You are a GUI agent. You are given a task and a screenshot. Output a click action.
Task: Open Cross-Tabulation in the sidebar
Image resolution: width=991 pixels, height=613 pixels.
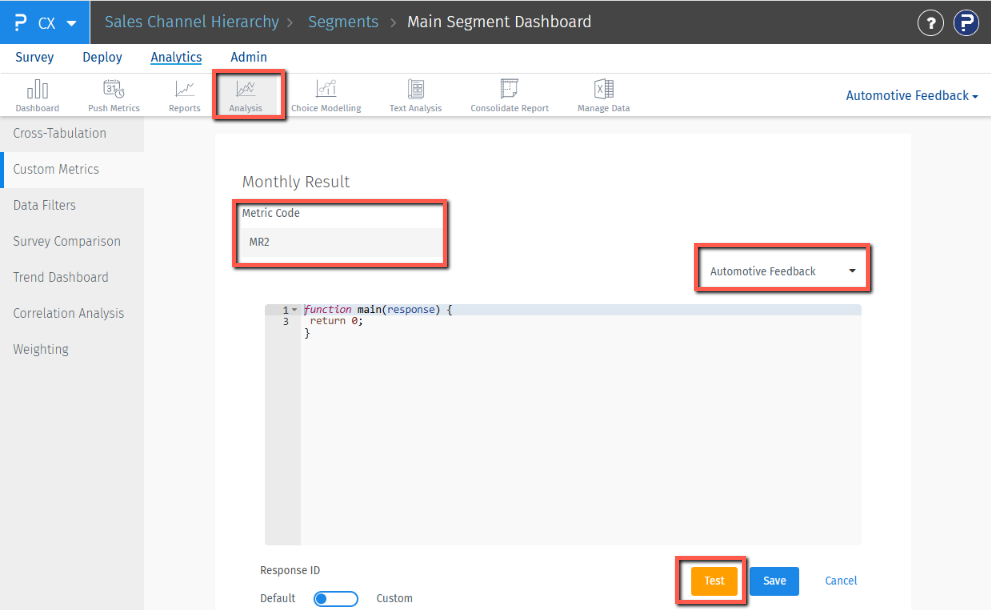coord(72,133)
